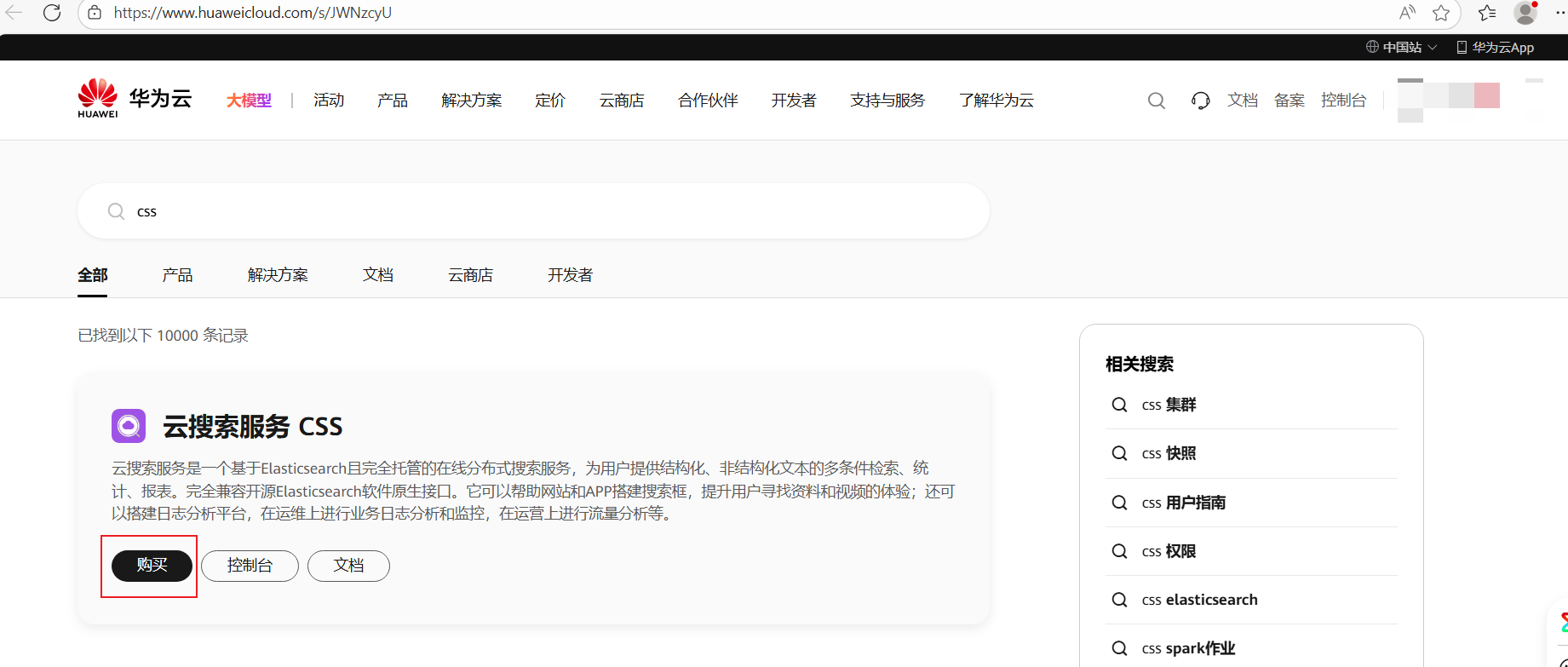Click magnifier icon in css search box
1568x667 pixels.
pyautogui.click(x=116, y=211)
